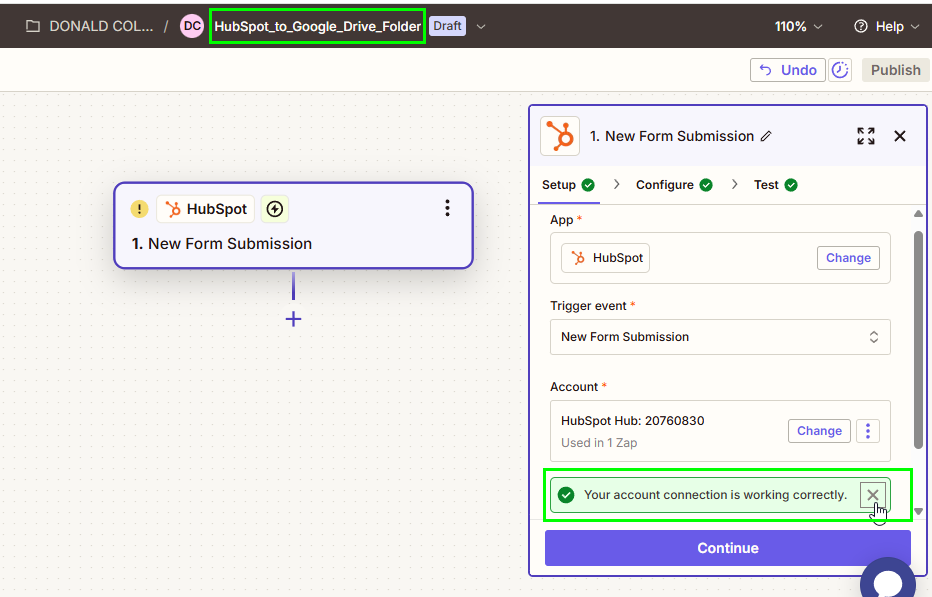Open account options three-dot menu
The image size is (932, 597).
point(868,431)
